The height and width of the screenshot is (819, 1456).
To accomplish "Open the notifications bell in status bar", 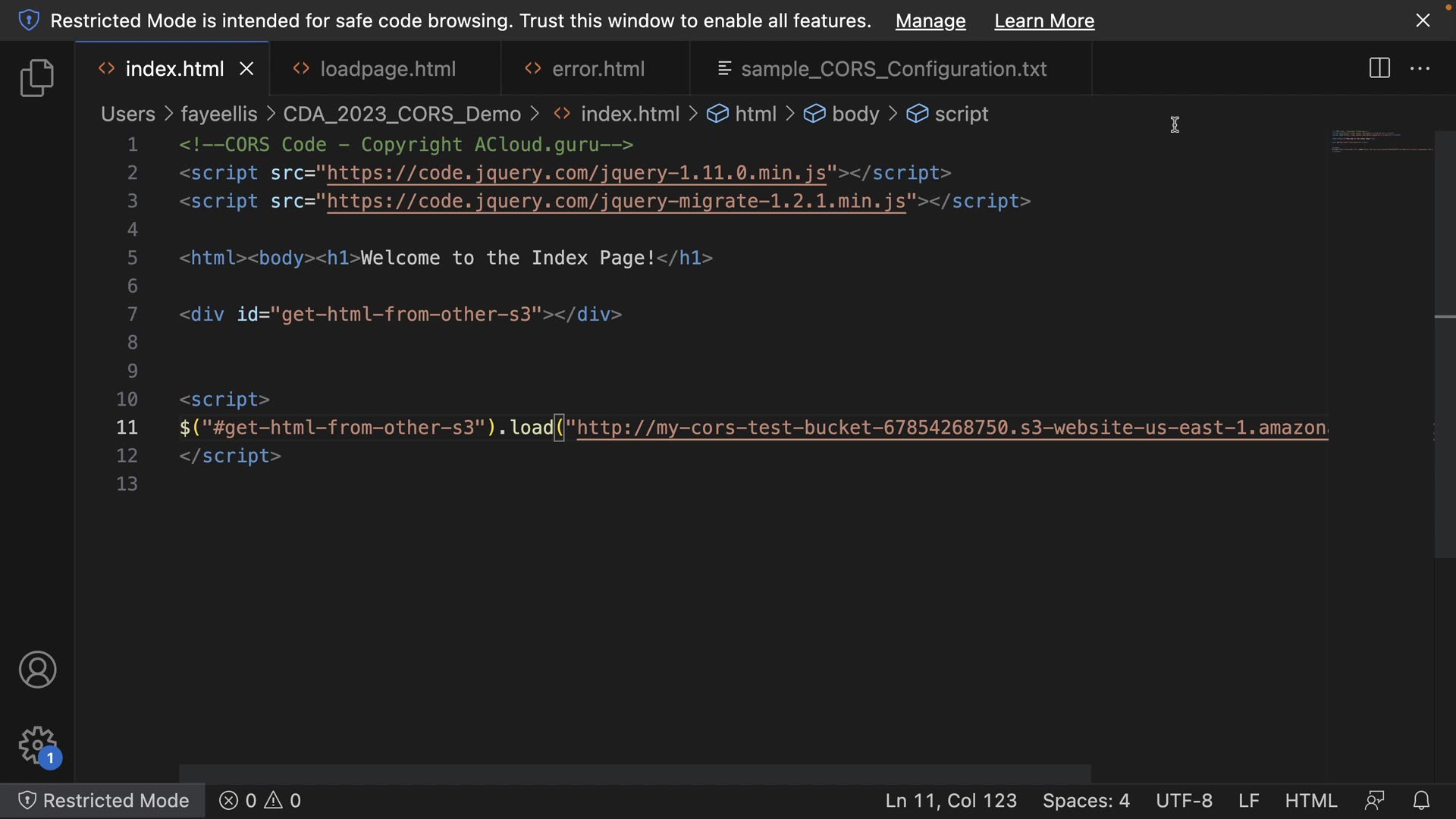I will tap(1421, 800).
